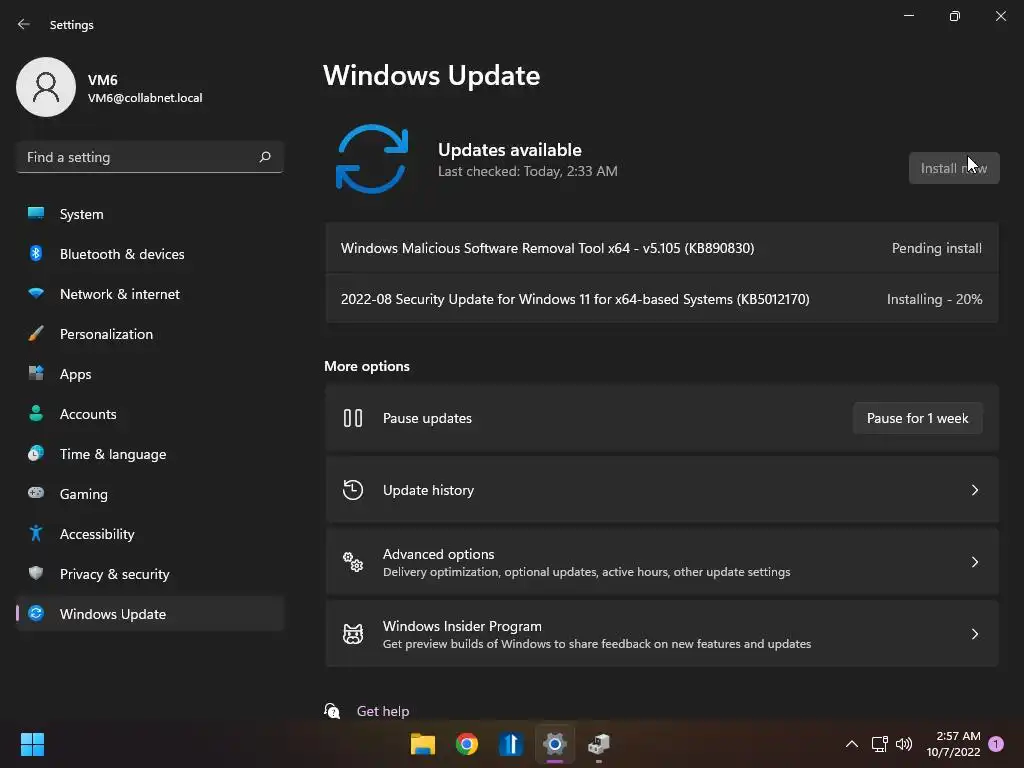Open File Explorer from taskbar
Viewport: 1024px width, 768px height.
[x=423, y=744]
